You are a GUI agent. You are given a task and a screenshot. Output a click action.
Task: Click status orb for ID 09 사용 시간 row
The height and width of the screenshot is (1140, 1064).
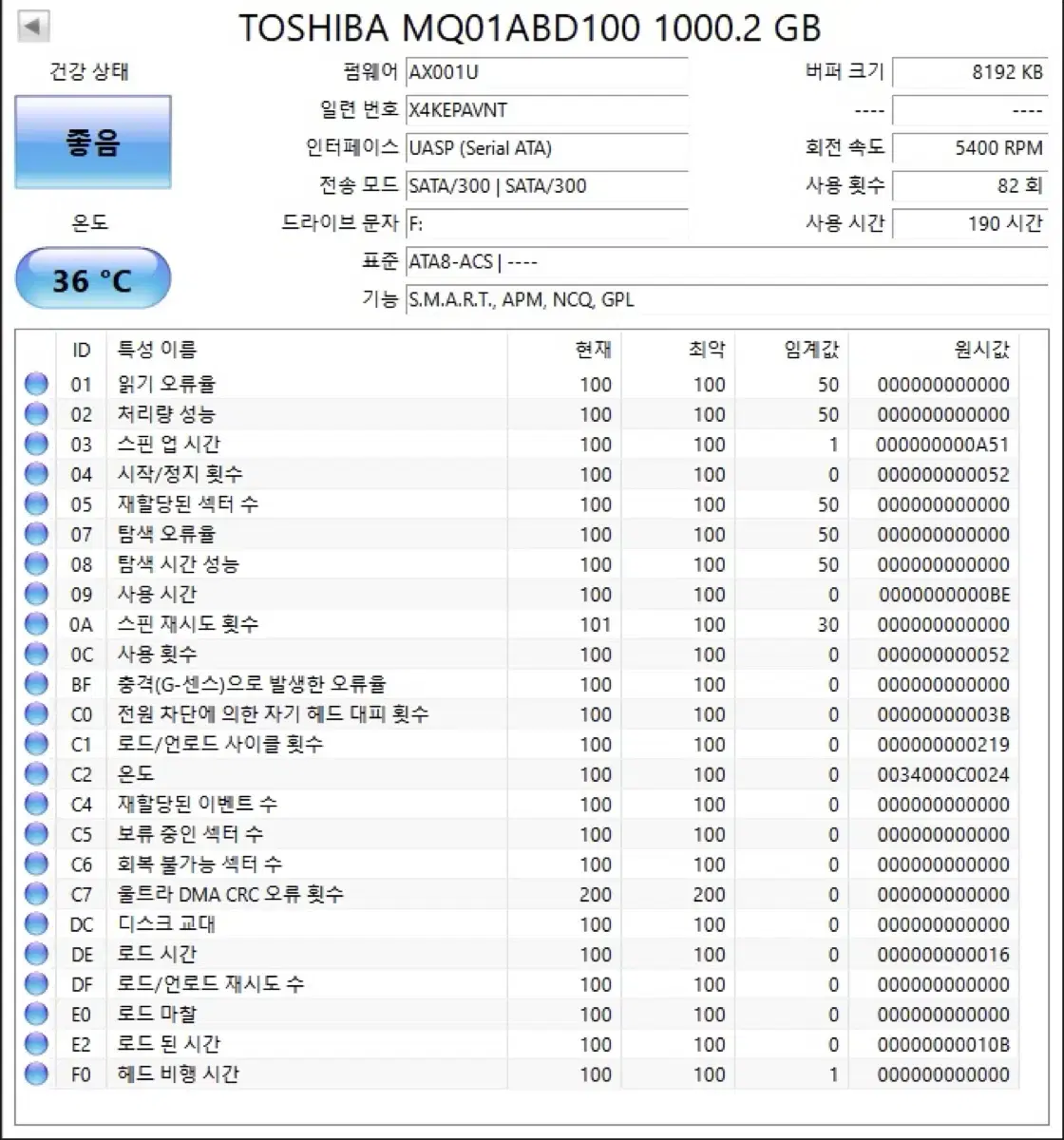point(36,595)
